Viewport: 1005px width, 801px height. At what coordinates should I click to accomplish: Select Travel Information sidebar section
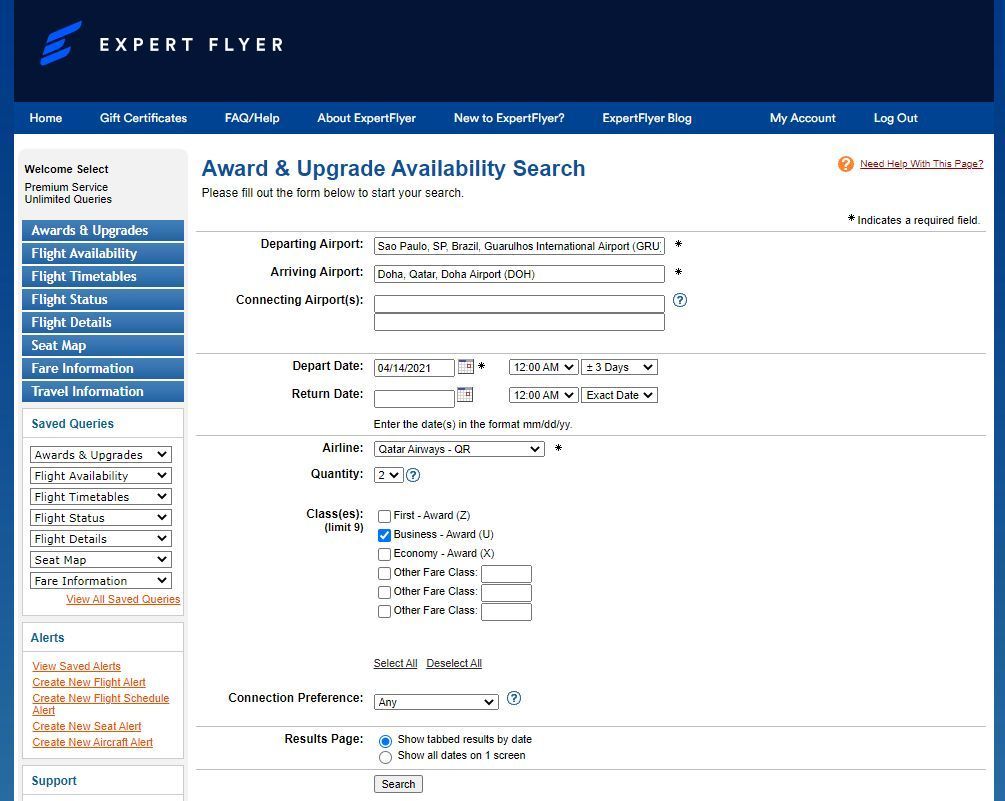[103, 392]
